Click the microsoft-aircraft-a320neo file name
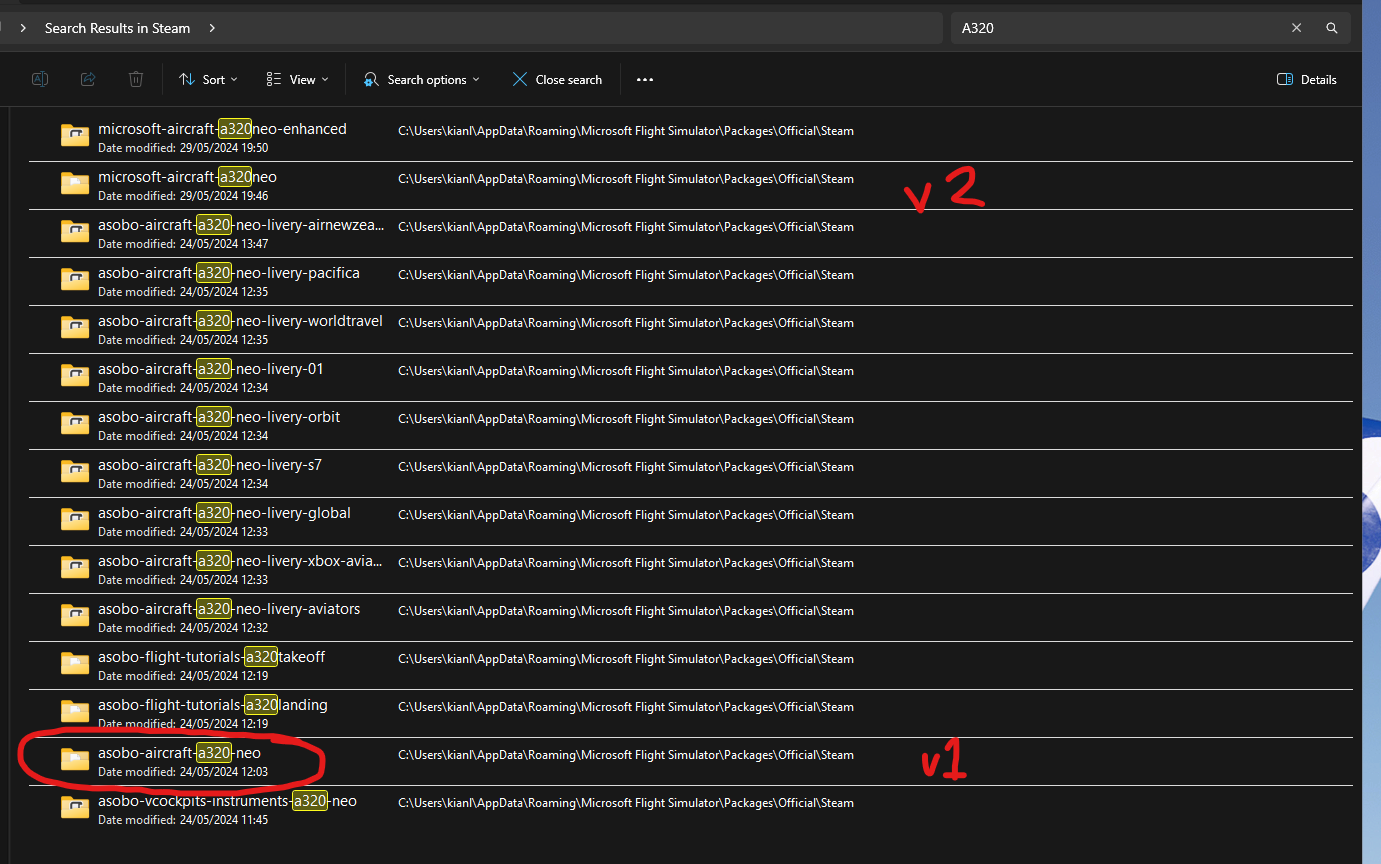 click(x=187, y=177)
